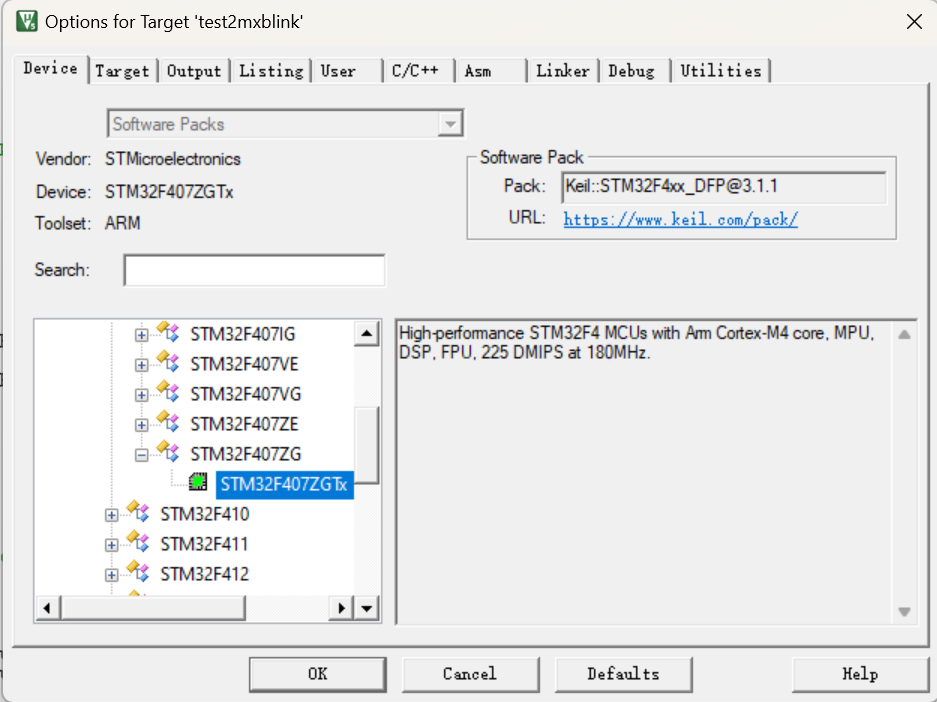This screenshot has width=937, height=702.
Task: Expand the STM32F407VG node
Action: [x=142, y=395]
